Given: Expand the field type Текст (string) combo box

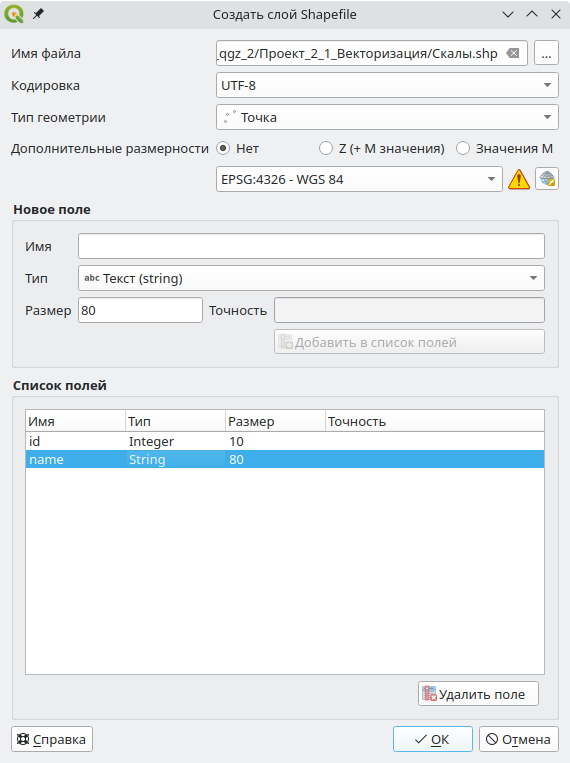Looking at the screenshot, I should pos(311,278).
